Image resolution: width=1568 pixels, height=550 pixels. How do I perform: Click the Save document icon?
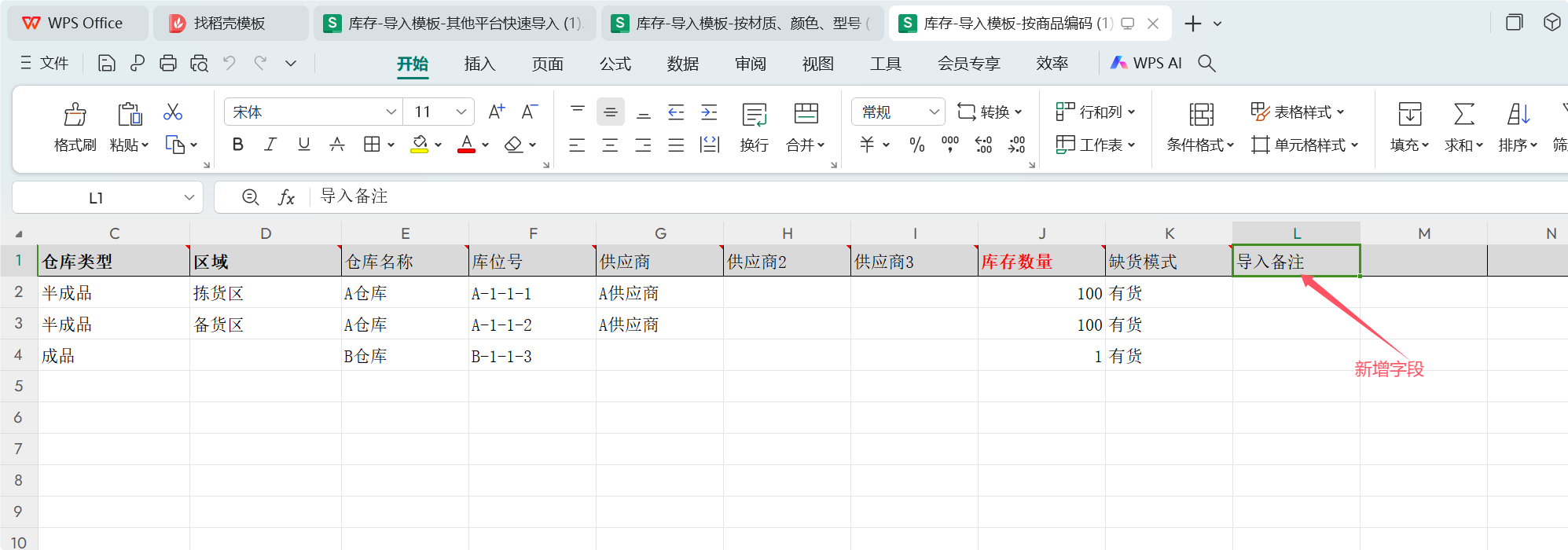106,64
